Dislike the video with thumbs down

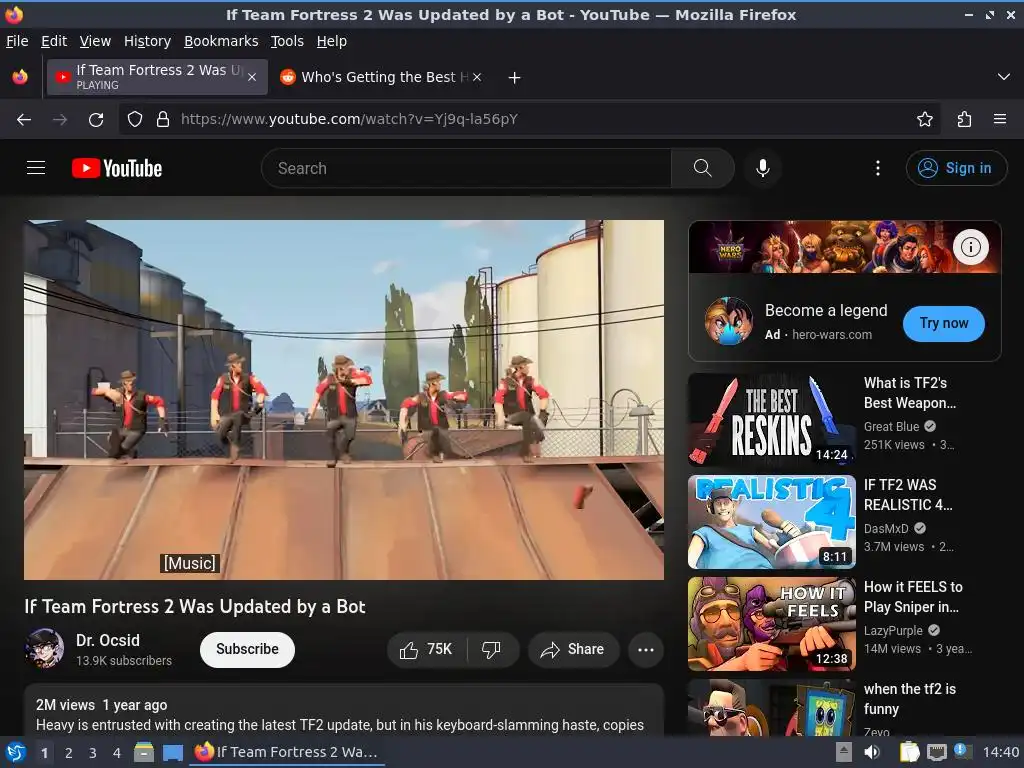[491, 649]
